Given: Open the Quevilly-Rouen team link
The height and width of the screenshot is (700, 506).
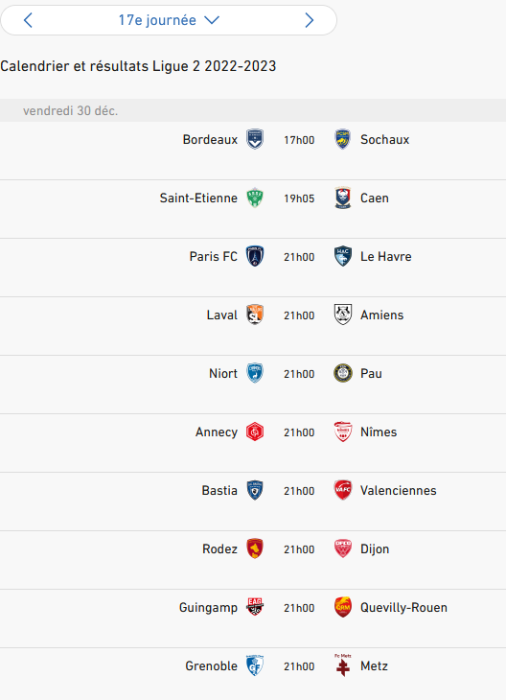Looking at the screenshot, I should (404, 607).
